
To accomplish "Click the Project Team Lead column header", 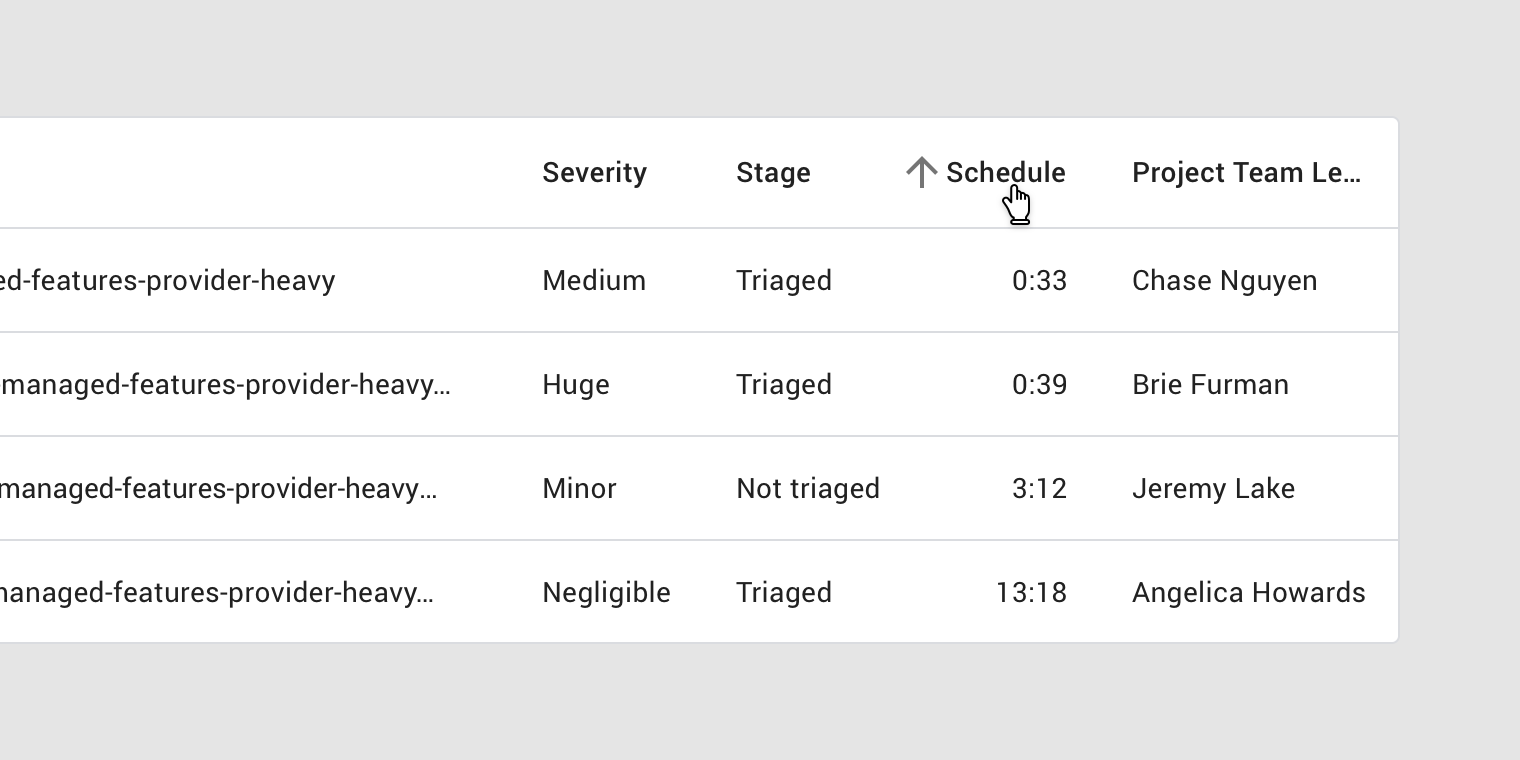I will 1246,173.
